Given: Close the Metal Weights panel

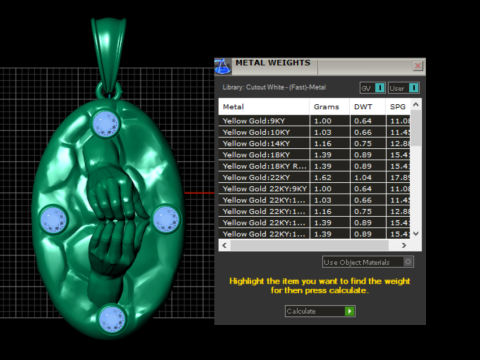Looking at the screenshot, I should coord(418,66).
